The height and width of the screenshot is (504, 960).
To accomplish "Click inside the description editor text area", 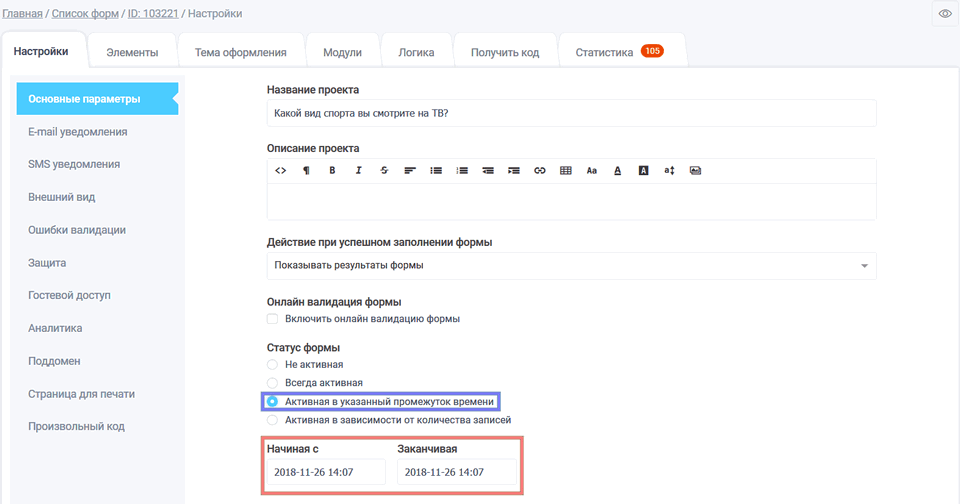I will [571, 201].
